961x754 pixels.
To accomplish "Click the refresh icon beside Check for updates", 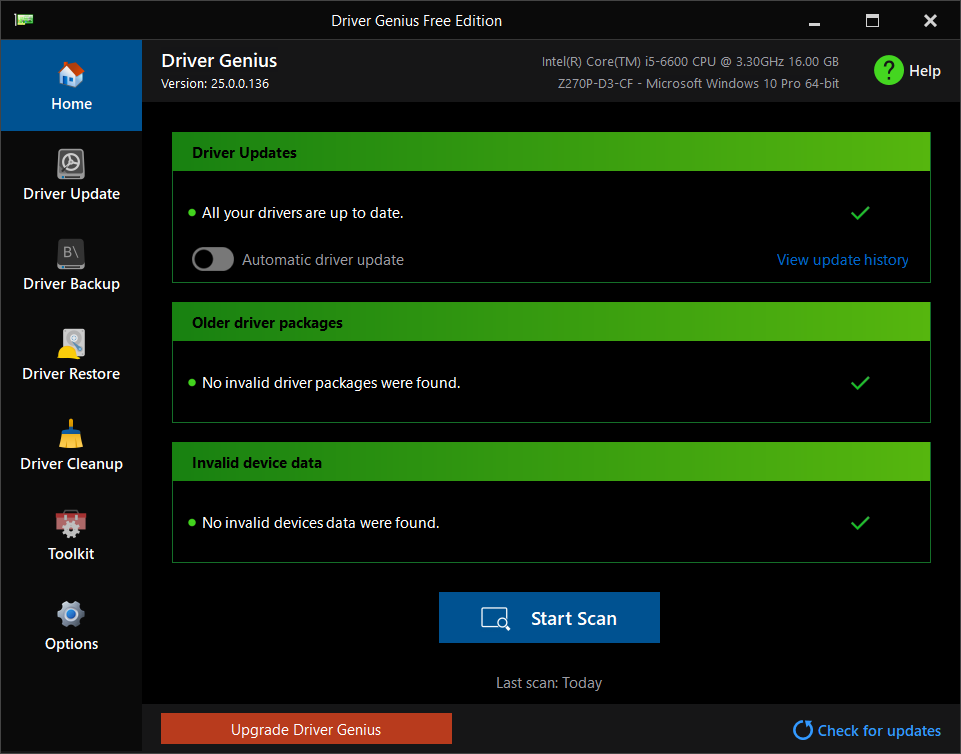I will point(802,730).
